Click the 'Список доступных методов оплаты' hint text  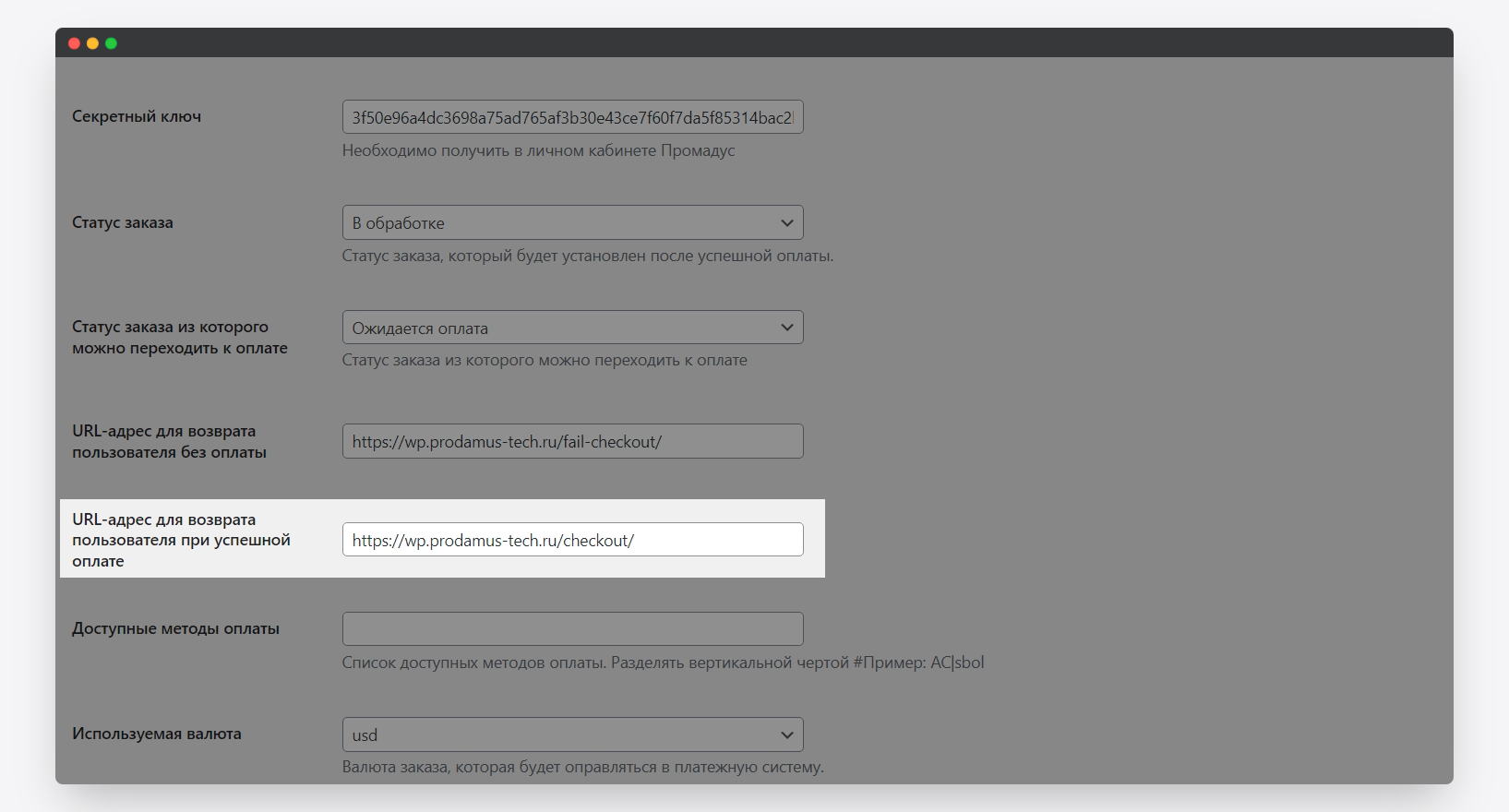(x=663, y=663)
